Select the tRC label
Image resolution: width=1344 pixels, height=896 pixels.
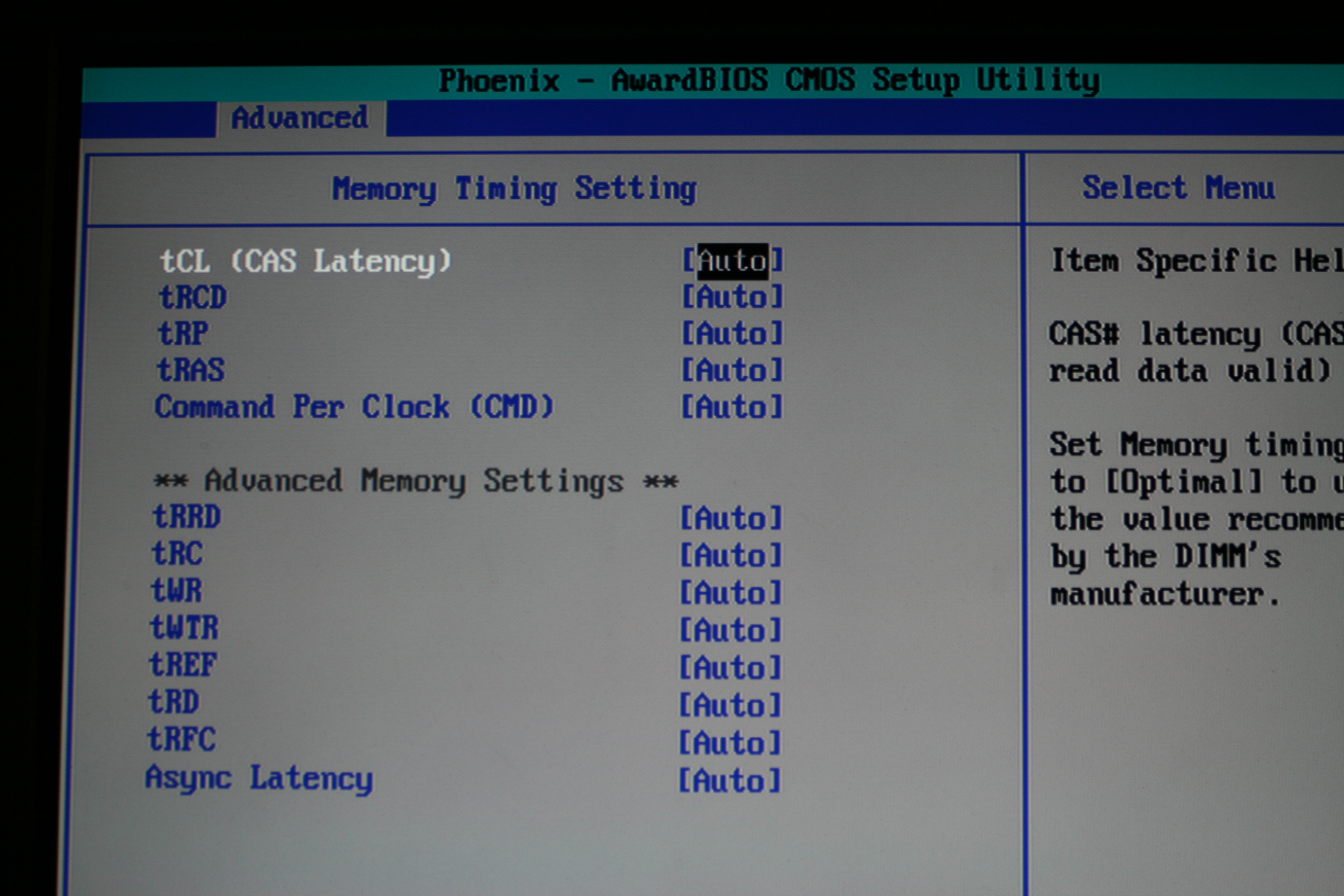click(177, 554)
